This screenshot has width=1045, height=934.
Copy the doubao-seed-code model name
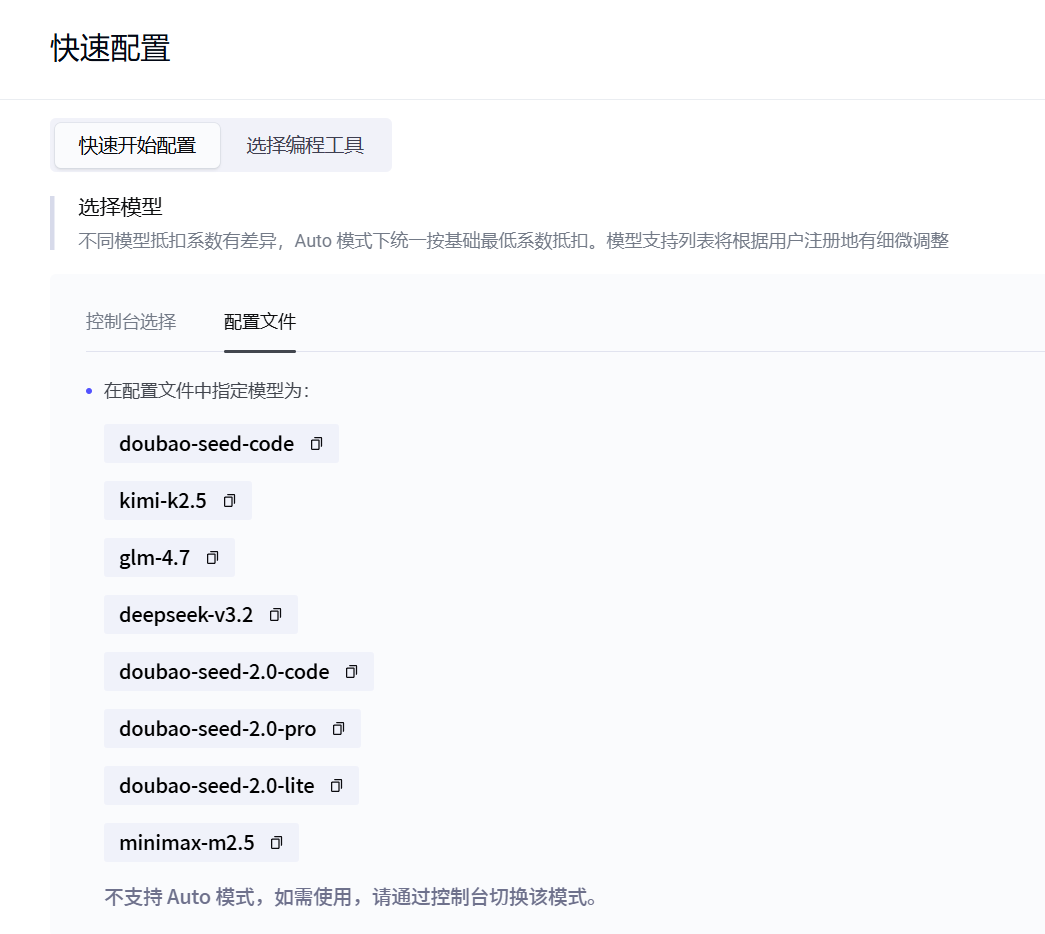[316, 444]
